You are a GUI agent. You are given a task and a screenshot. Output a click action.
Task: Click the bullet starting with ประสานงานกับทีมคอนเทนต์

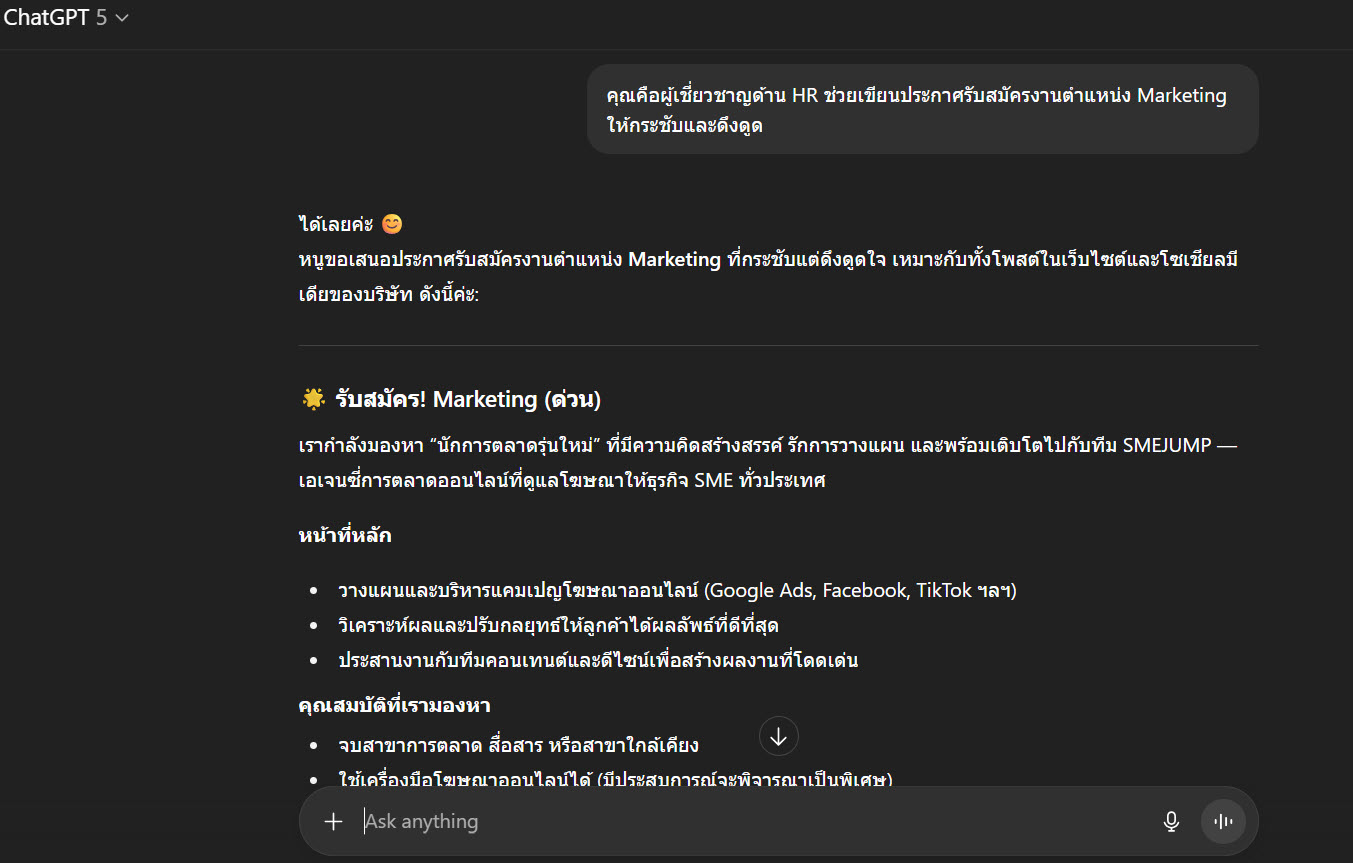[598, 660]
